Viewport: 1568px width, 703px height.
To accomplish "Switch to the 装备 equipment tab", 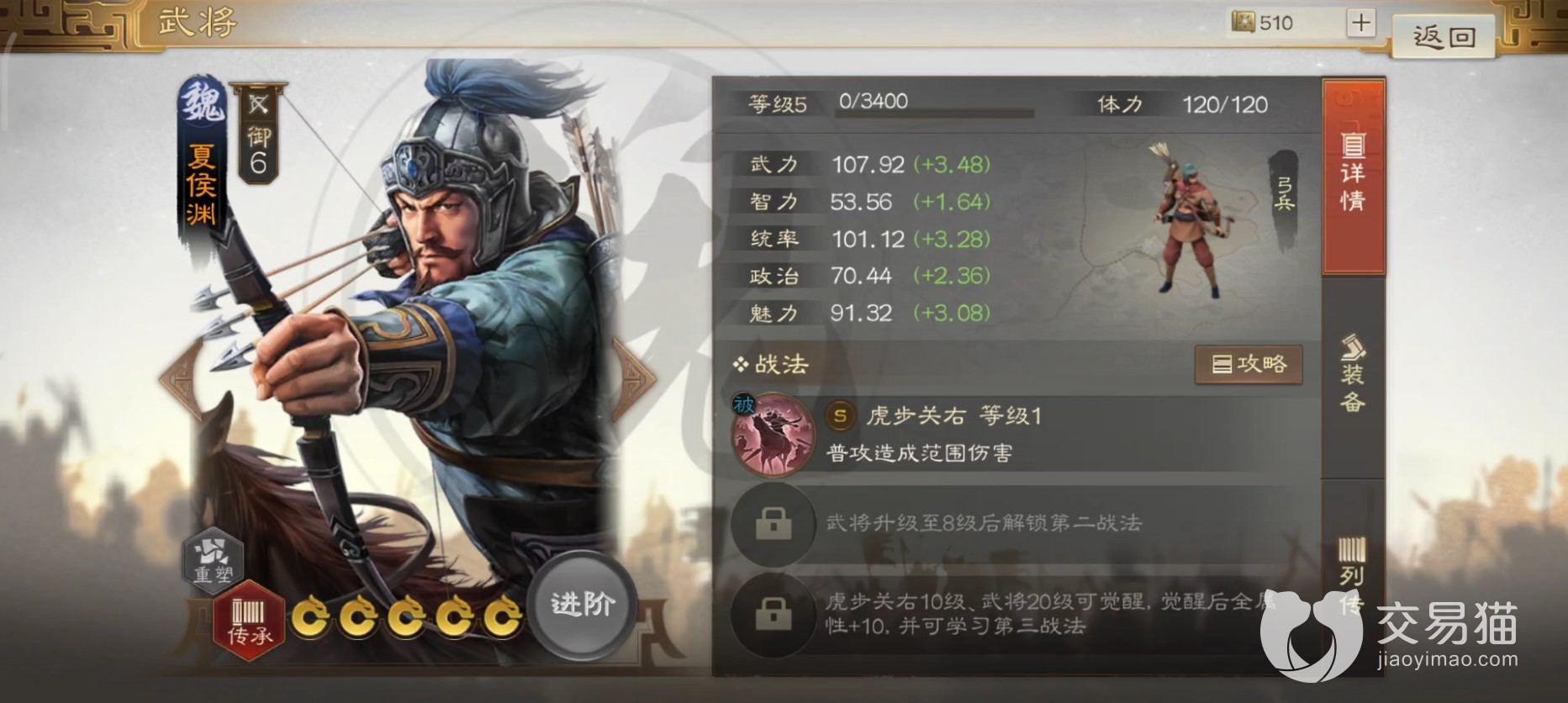I will [x=1353, y=375].
